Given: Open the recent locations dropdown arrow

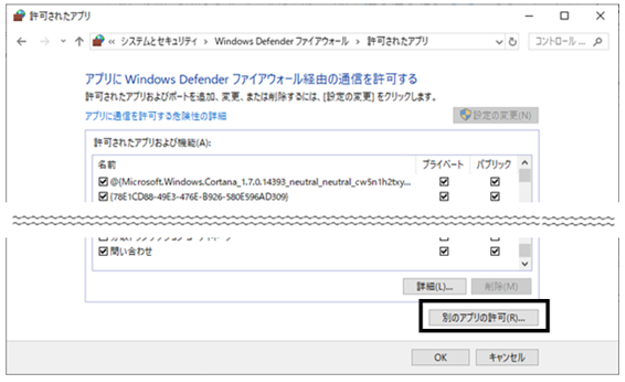Looking at the screenshot, I should [63, 41].
